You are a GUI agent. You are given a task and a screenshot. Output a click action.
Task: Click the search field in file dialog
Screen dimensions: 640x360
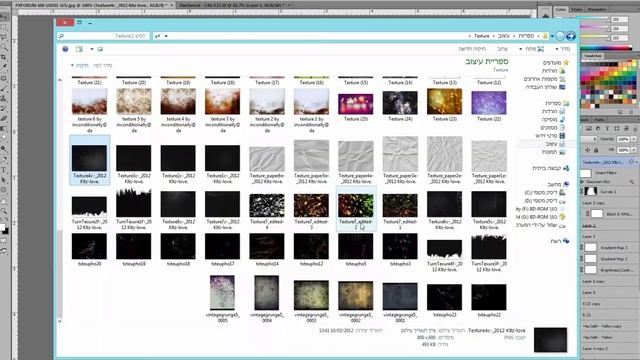(103, 36)
